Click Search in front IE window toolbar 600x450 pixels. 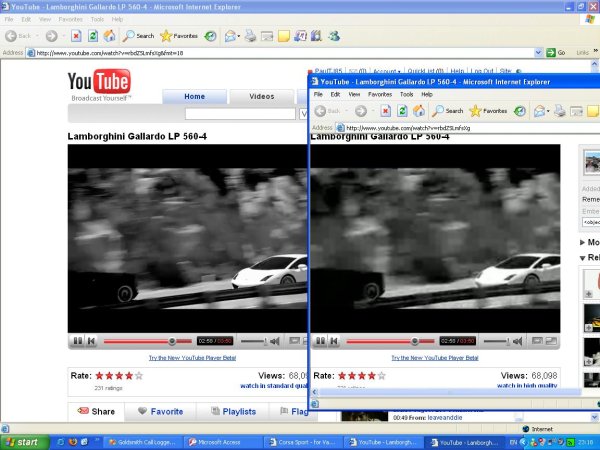(448, 111)
